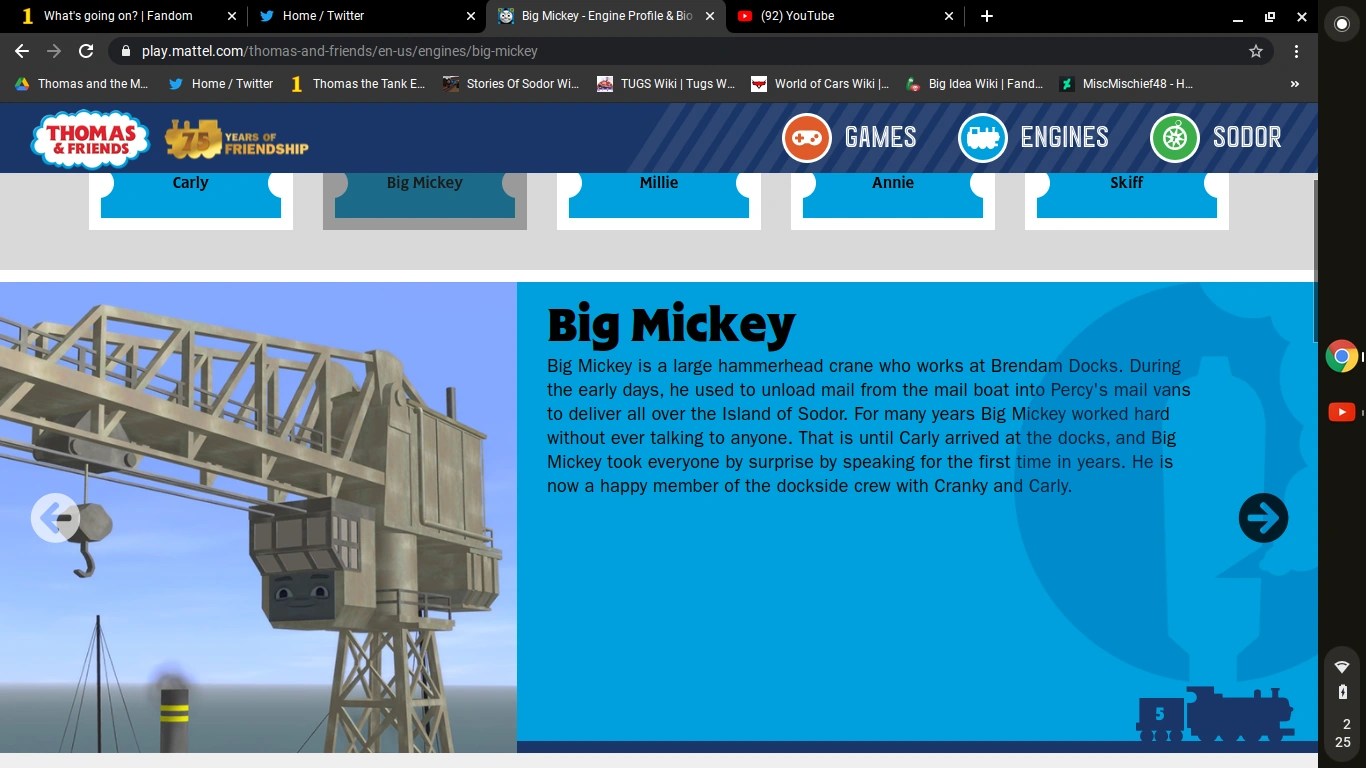This screenshot has height=768, width=1366.
Task: Open the YouTube icon in the sidebar
Action: coord(1341,411)
